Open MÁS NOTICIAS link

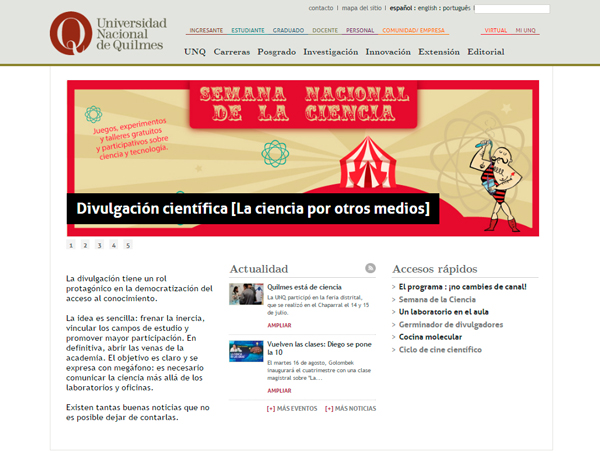pyautogui.click(x=350, y=409)
